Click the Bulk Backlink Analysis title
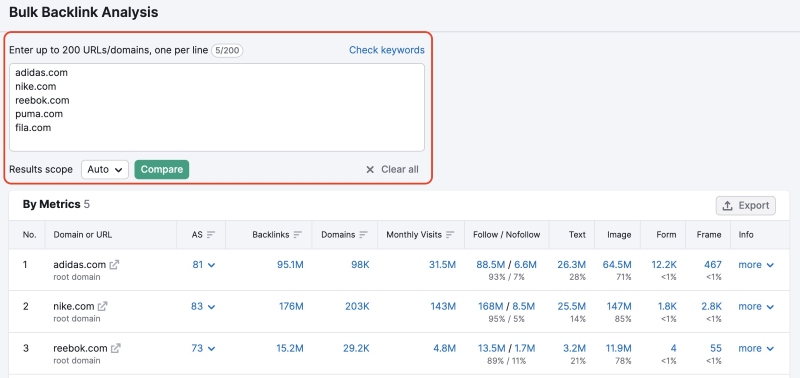The width and height of the screenshot is (800, 378). tap(84, 12)
